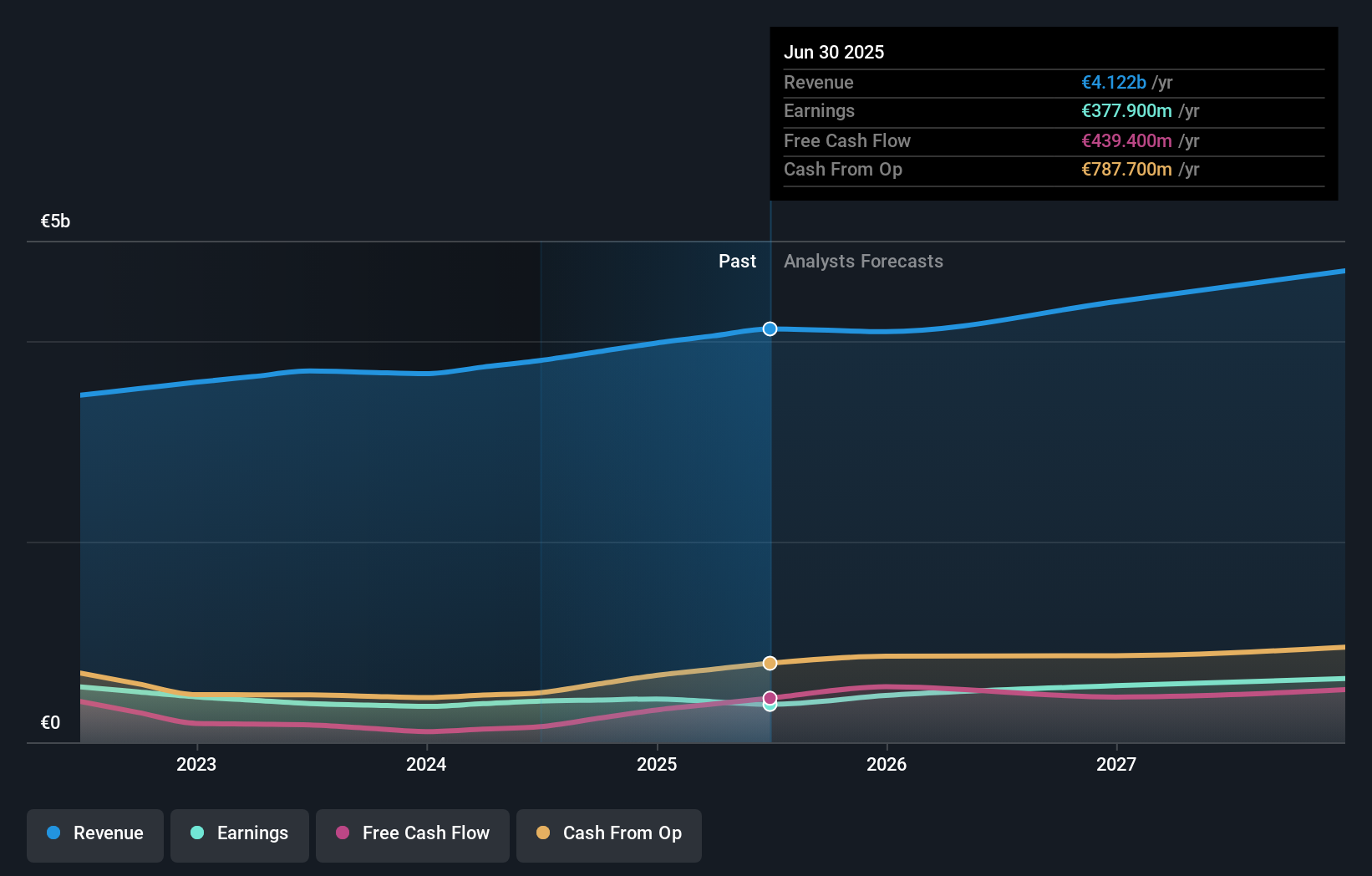Select the Revenue data point marker on the chart
Viewport: 1372px width, 876px height.
pos(769,328)
